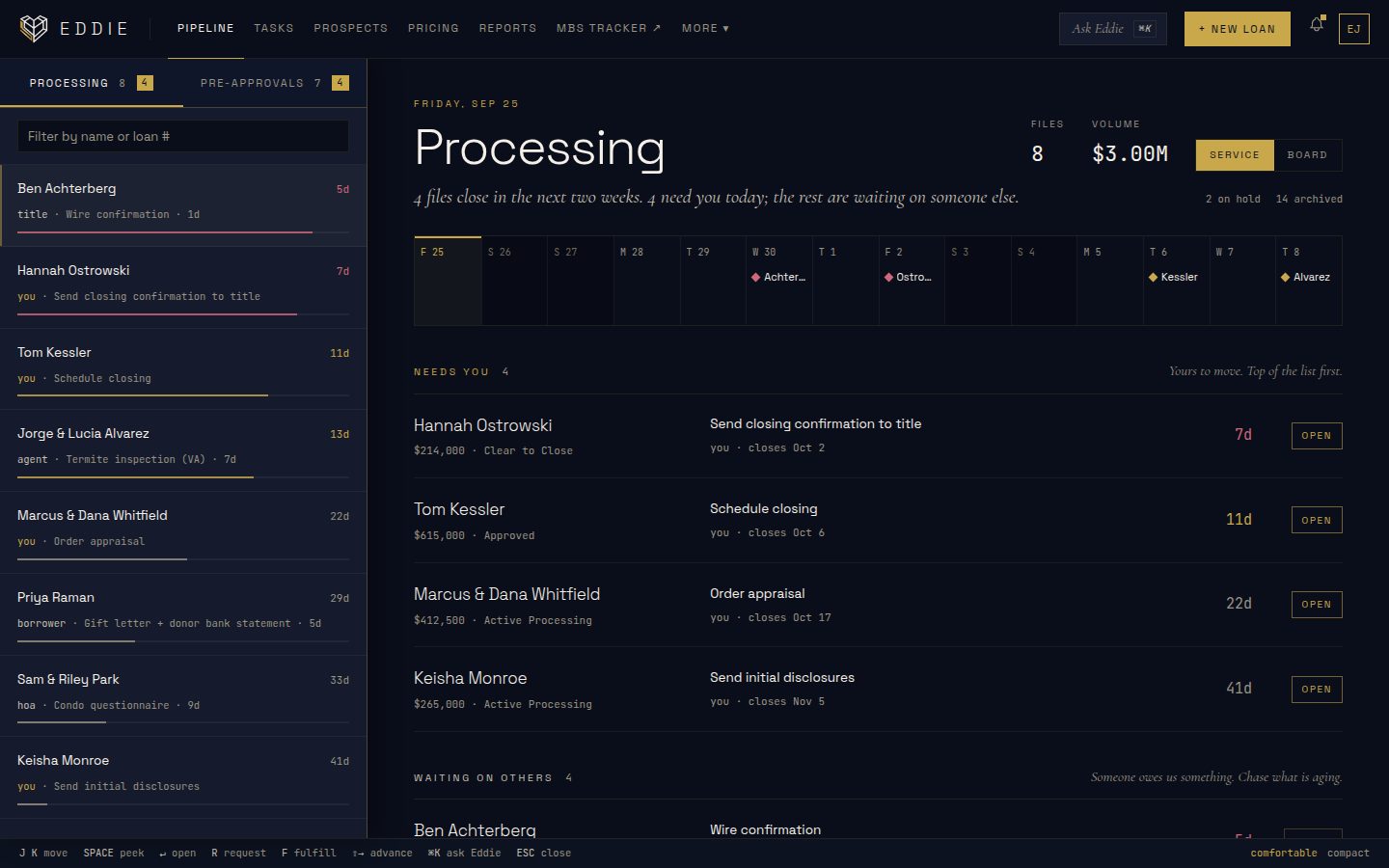Image resolution: width=1389 pixels, height=868 pixels.
Task: Go to Tasks in top navigation
Action: click(274, 29)
